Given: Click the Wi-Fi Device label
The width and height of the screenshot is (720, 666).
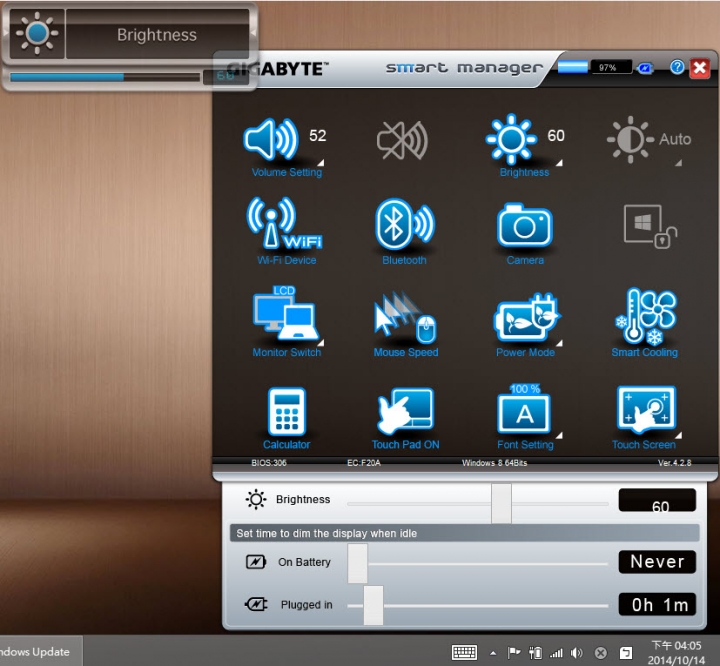Looking at the screenshot, I should point(287,260).
